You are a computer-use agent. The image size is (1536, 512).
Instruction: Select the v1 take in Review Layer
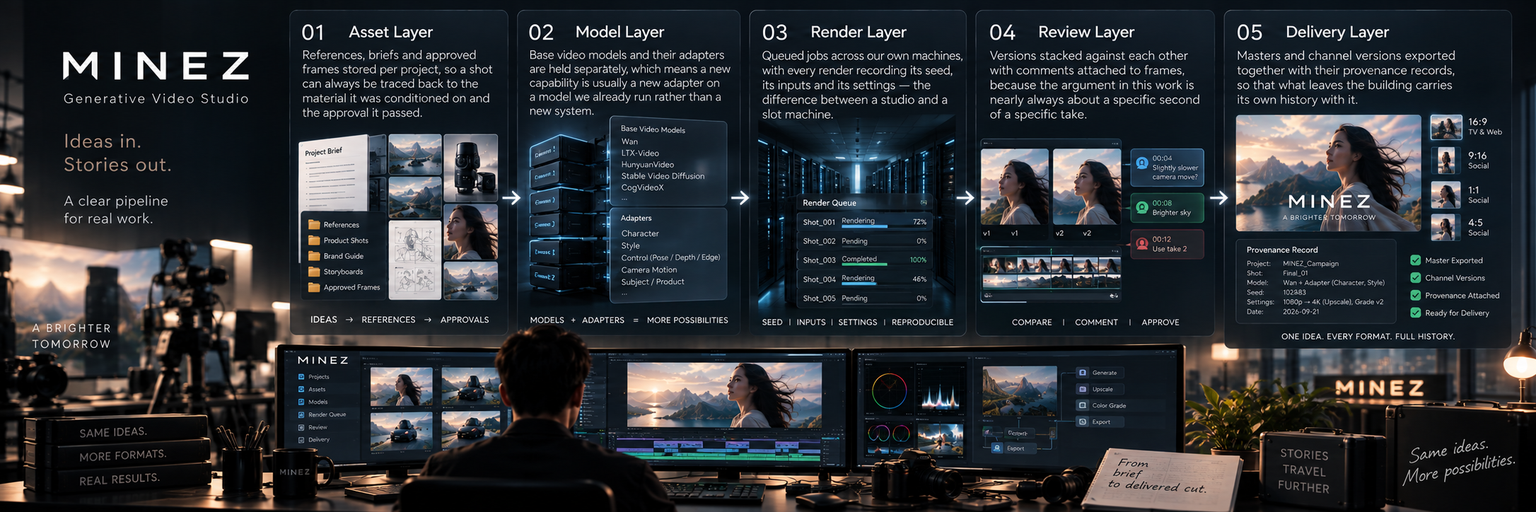pyautogui.click(x=1014, y=187)
